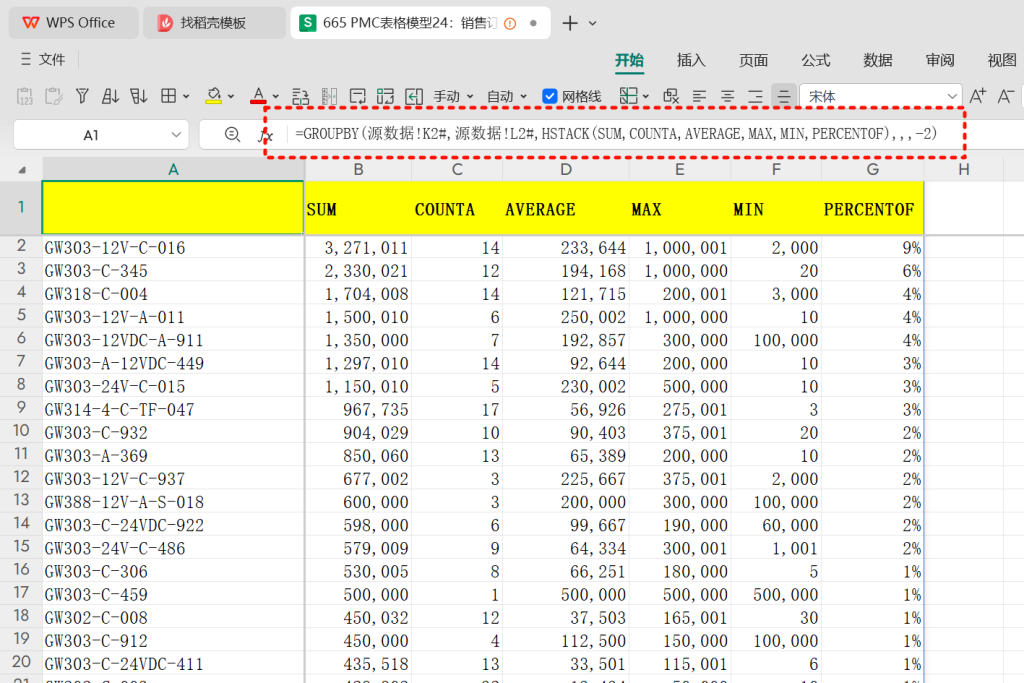
Task: Select column B header
Action: click(358, 170)
